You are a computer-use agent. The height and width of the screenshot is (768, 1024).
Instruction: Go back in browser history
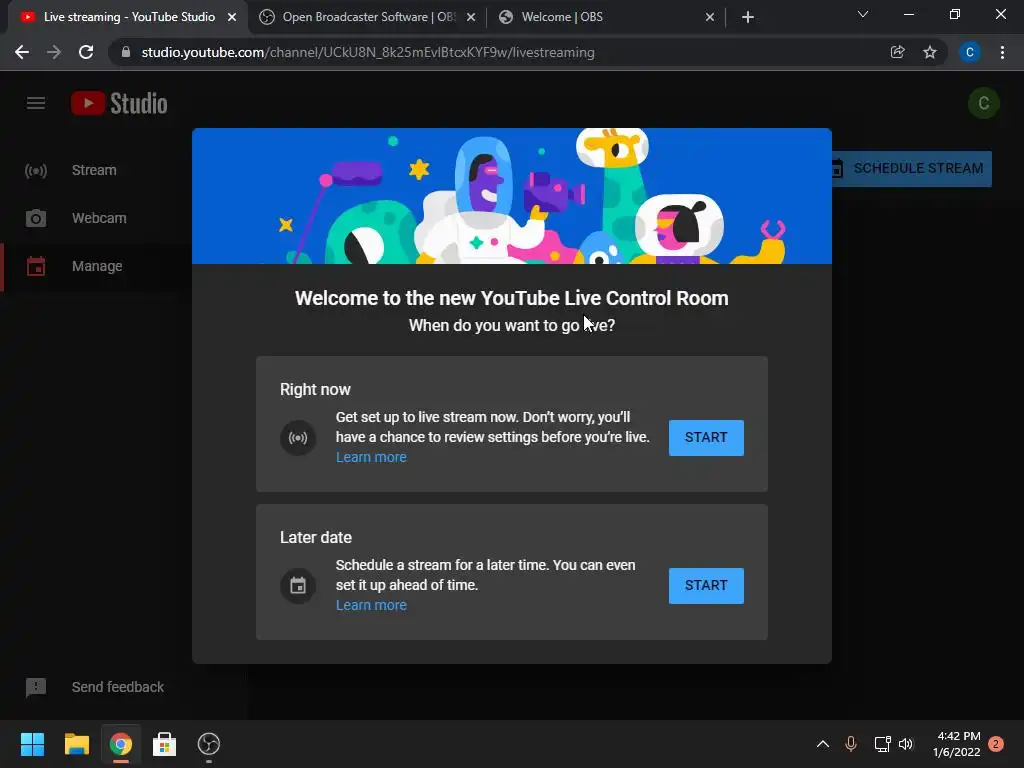(x=22, y=52)
